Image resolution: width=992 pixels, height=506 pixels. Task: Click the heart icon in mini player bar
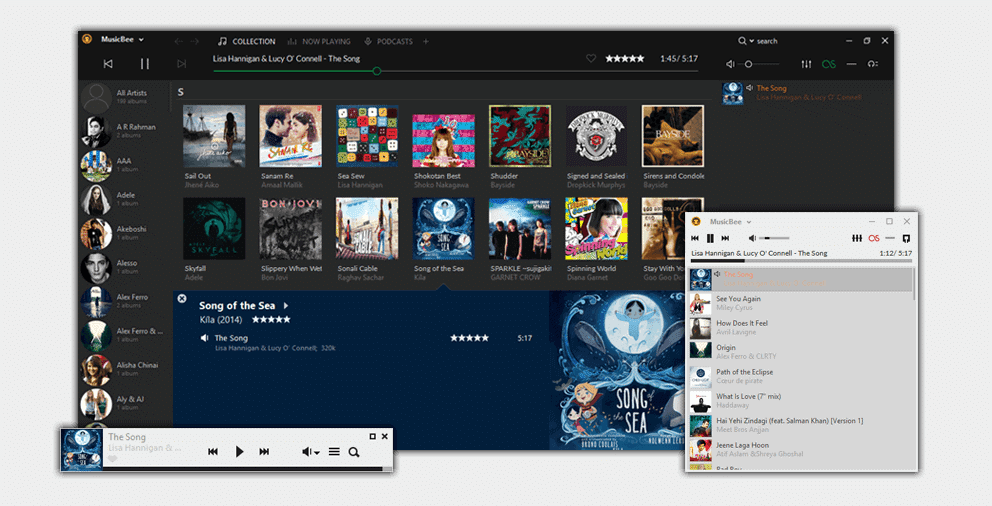pyautogui.click(x=113, y=459)
